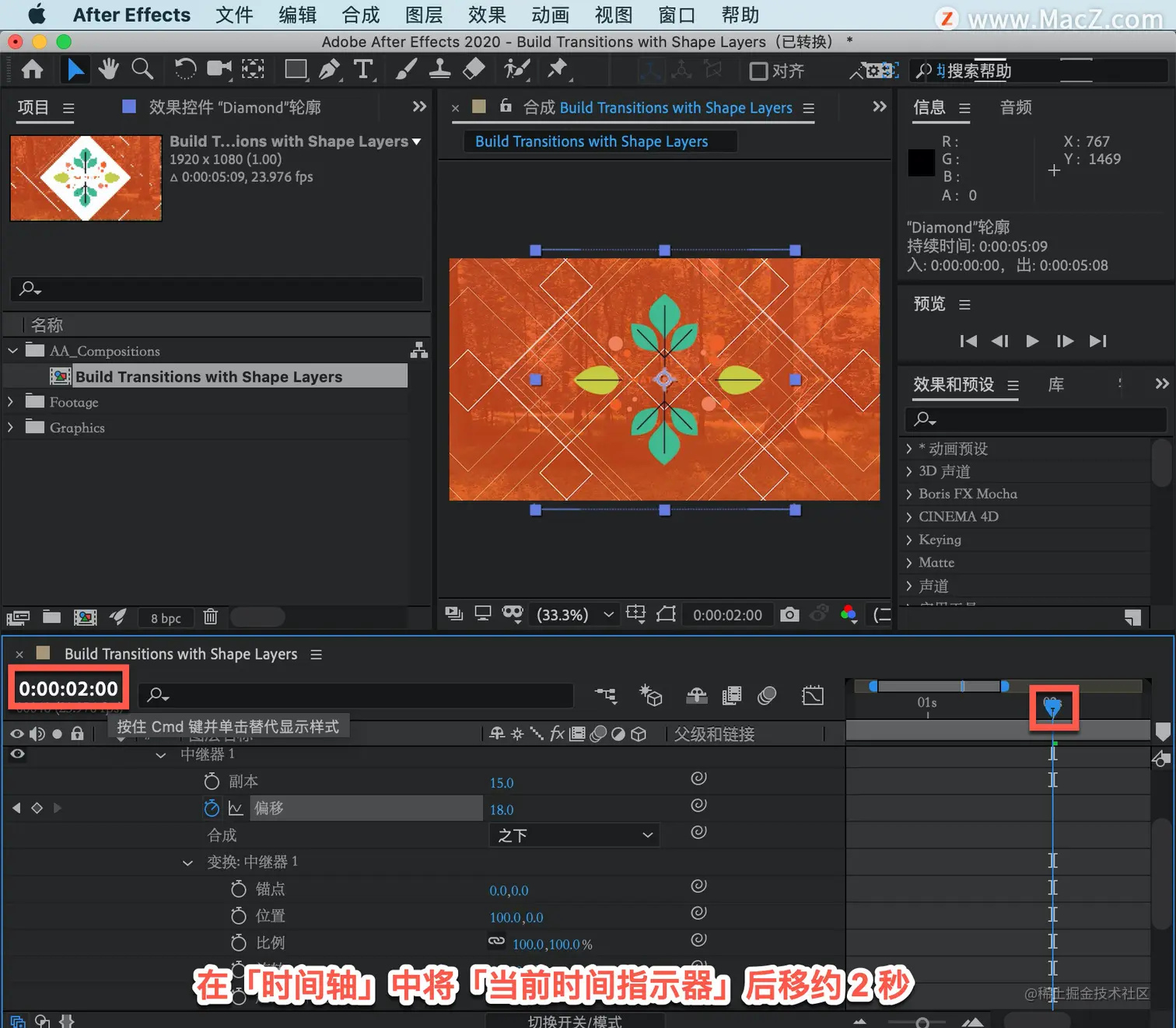
Task: Open the 合成 menu in menu bar
Action: [361, 15]
